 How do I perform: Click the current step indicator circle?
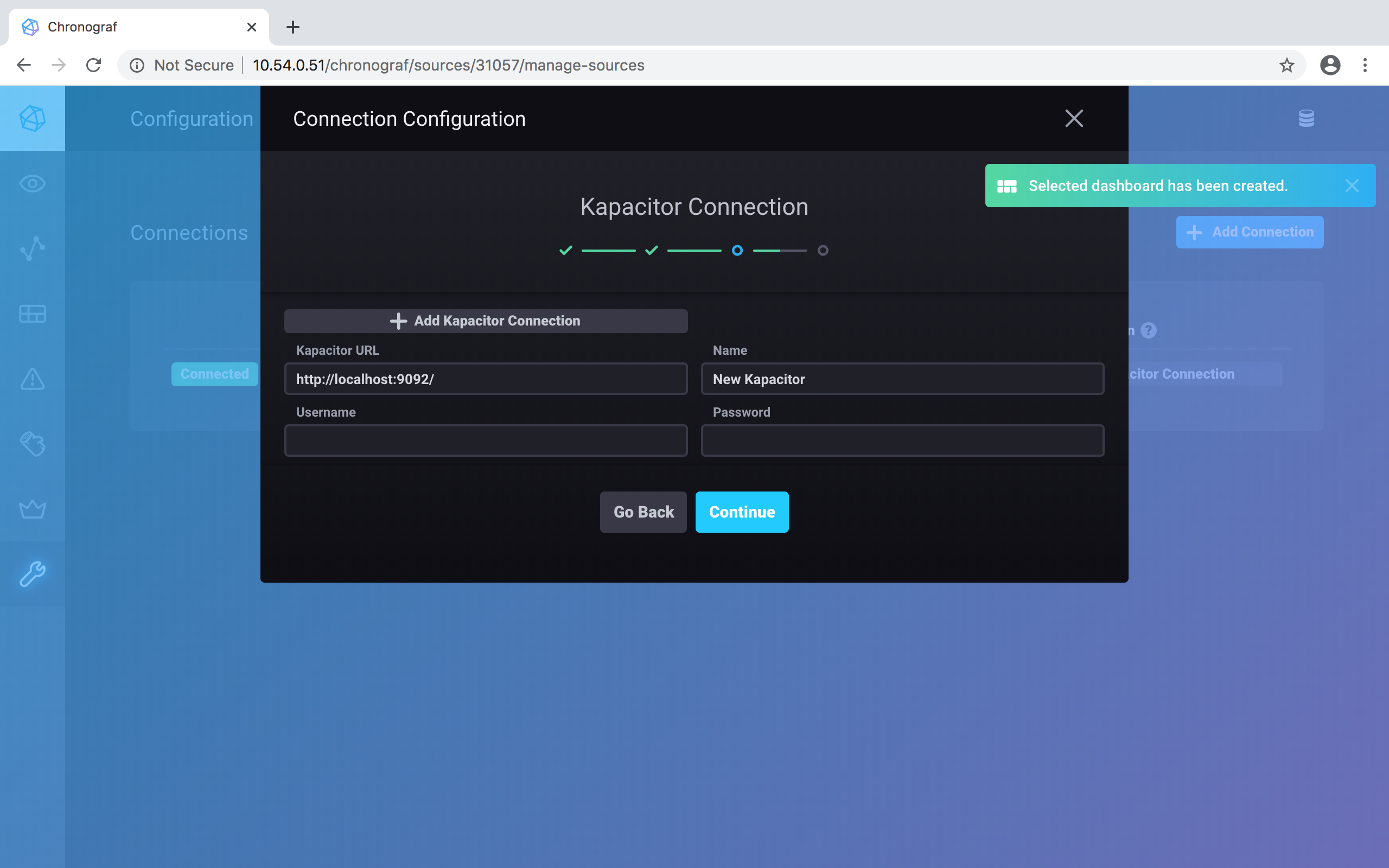[737, 250]
